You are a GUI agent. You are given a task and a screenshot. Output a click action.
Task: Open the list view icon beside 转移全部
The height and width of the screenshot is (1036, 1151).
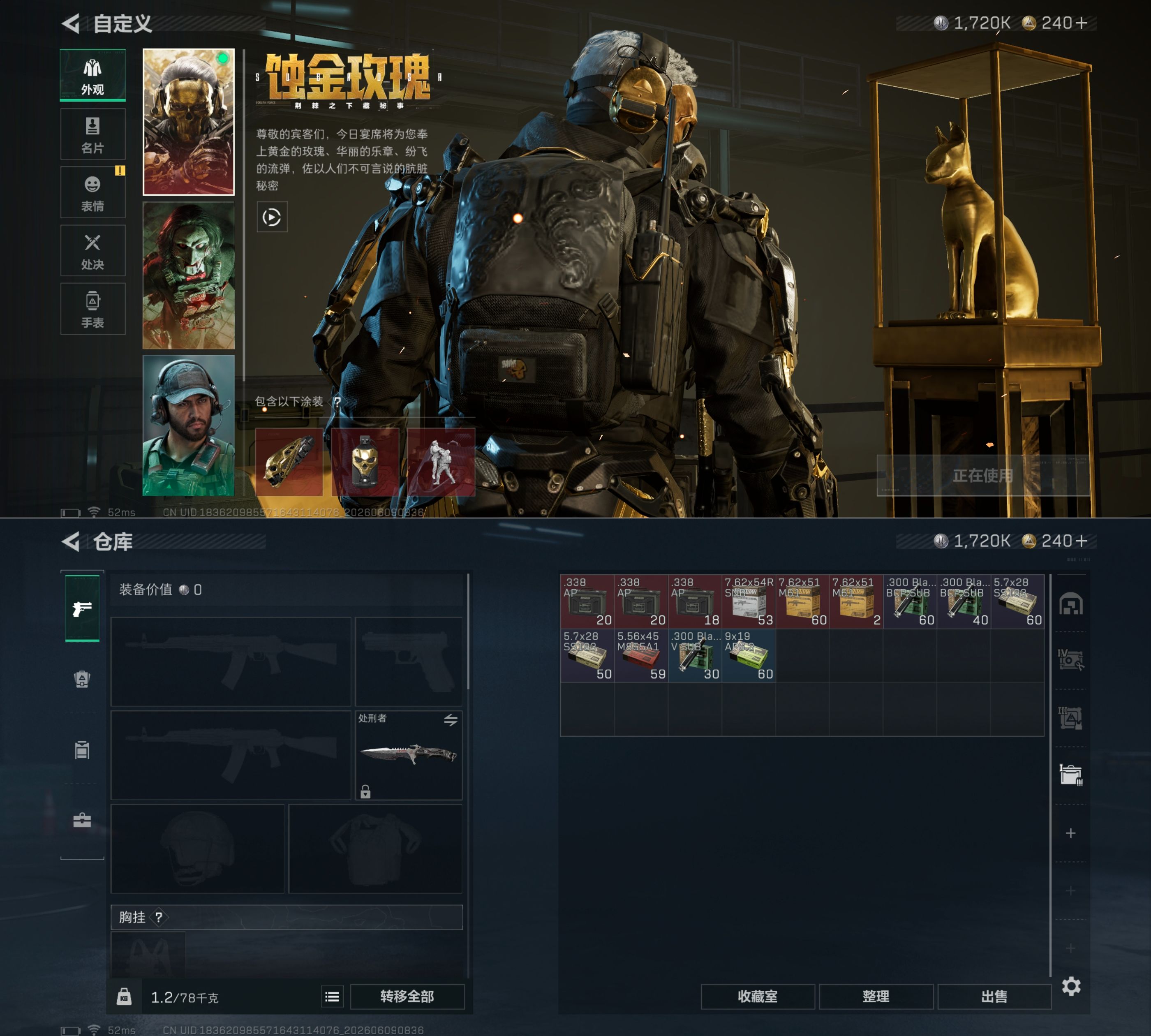point(333,997)
